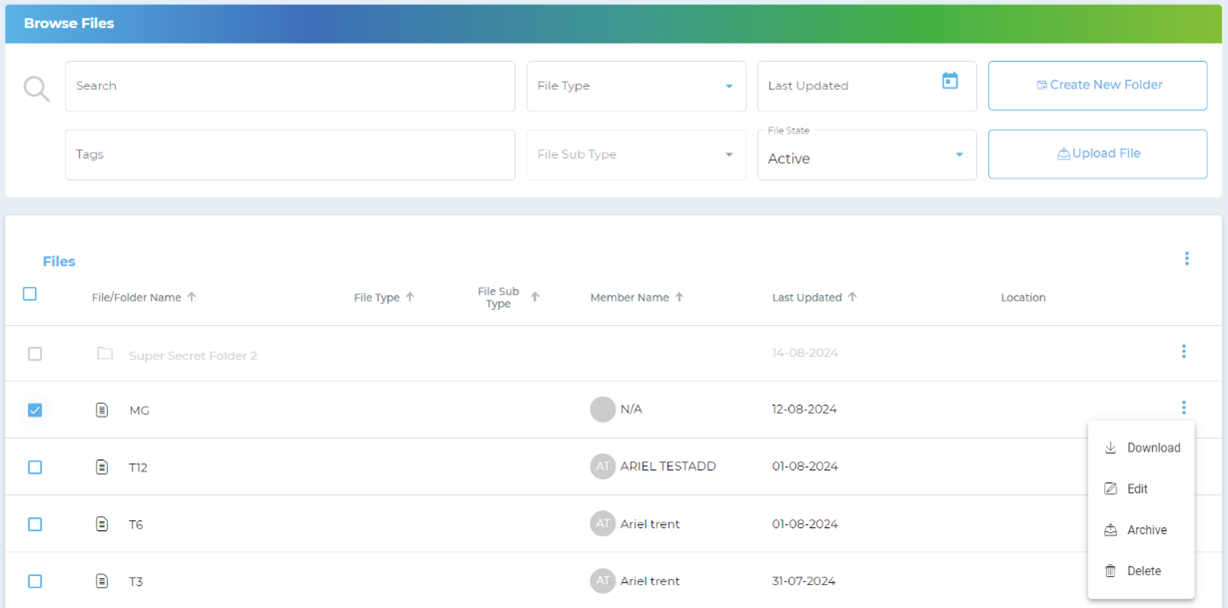Click into the Tags input field

[290, 155]
